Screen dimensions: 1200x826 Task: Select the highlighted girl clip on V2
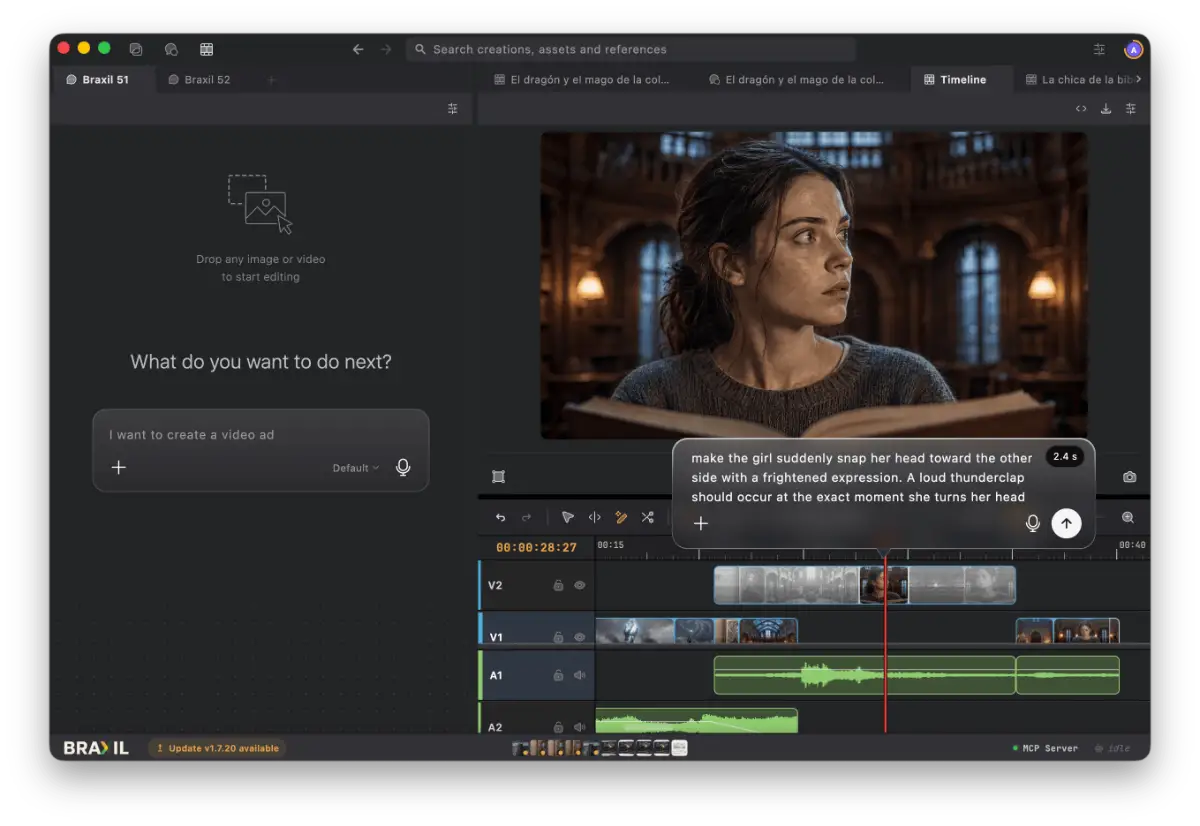point(884,585)
